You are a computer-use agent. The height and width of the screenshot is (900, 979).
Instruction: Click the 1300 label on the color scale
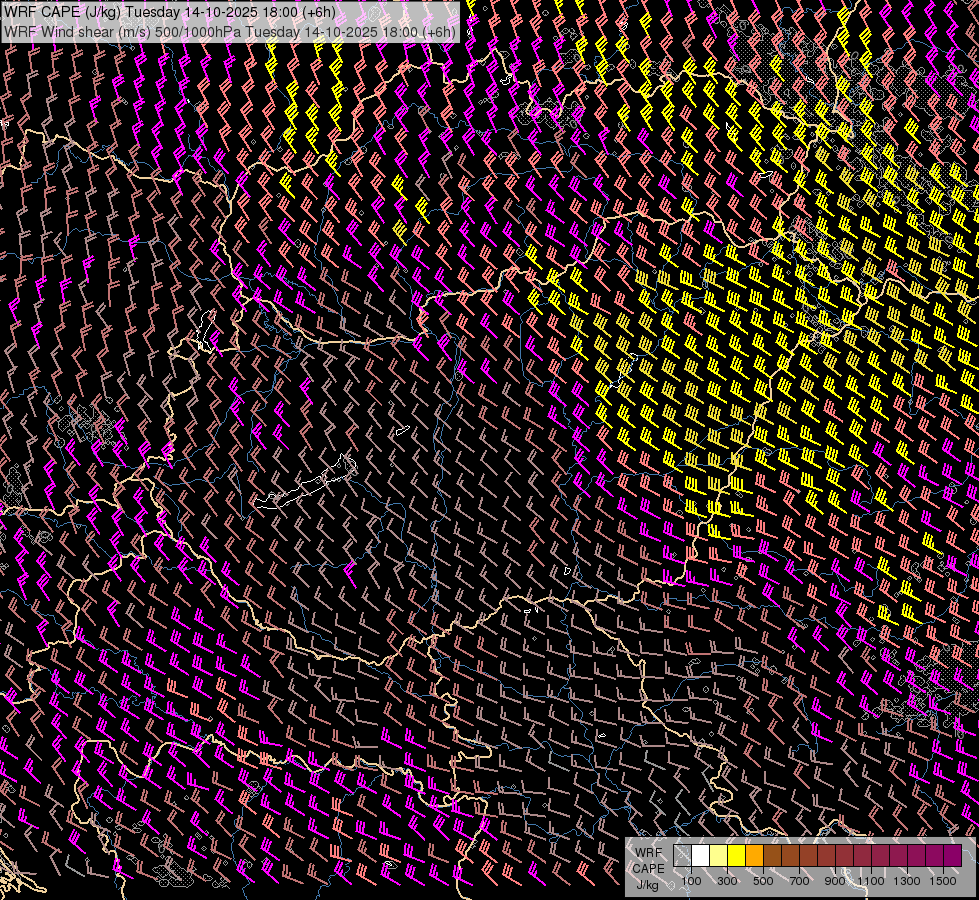[908, 881]
